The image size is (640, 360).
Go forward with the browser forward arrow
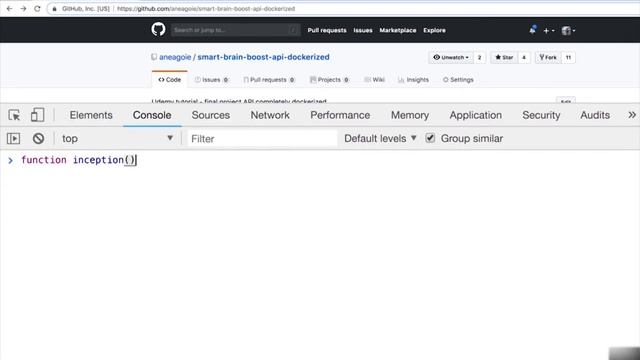pyautogui.click(x=23, y=9)
